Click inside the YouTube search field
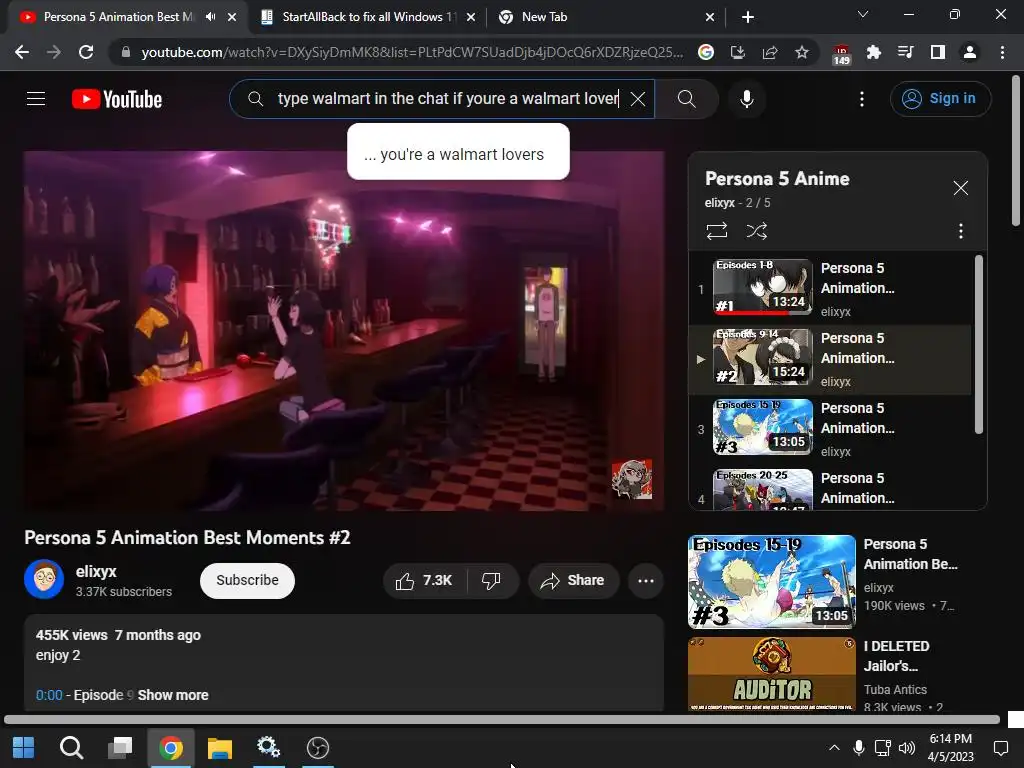The width and height of the screenshot is (1024, 768). point(441,99)
